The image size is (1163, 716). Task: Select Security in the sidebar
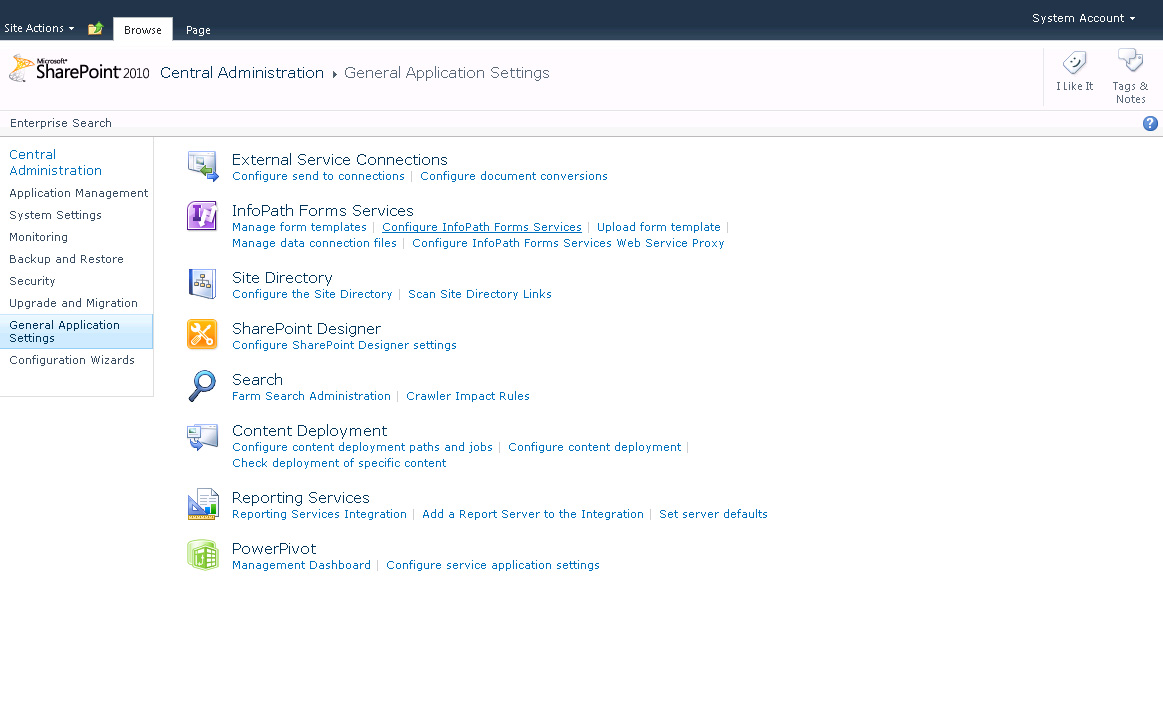(x=32, y=281)
